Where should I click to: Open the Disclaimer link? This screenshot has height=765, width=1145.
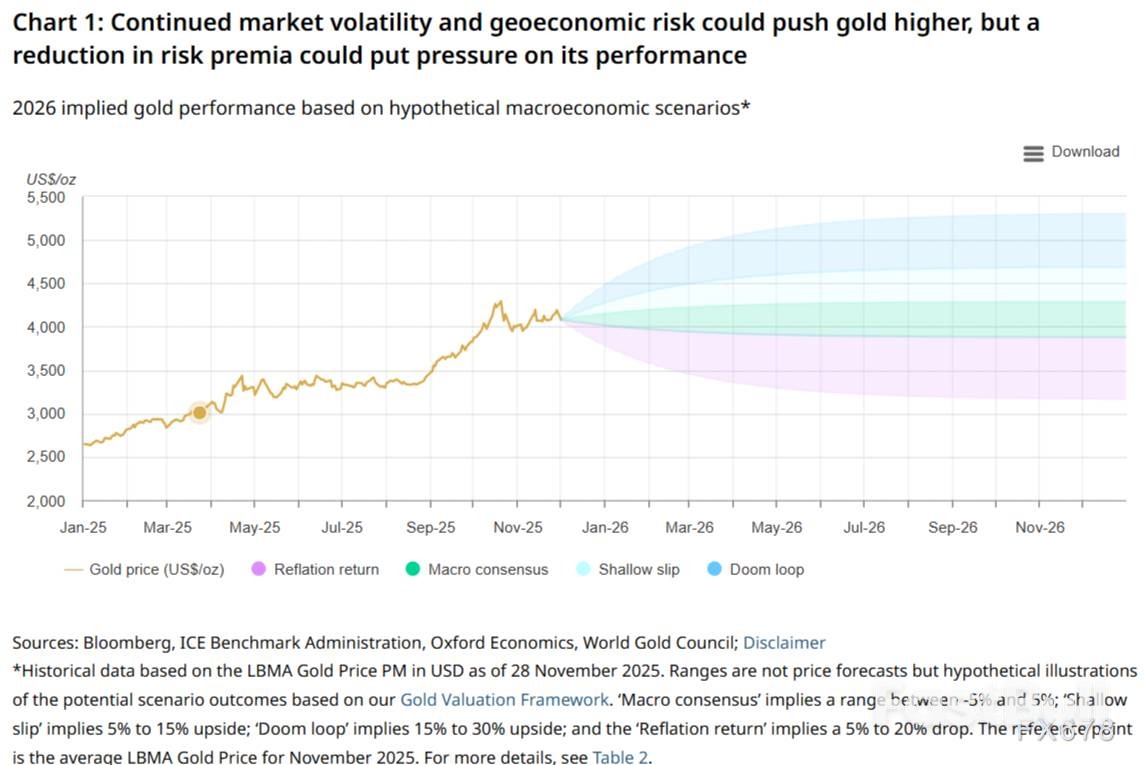[x=784, y=643]
